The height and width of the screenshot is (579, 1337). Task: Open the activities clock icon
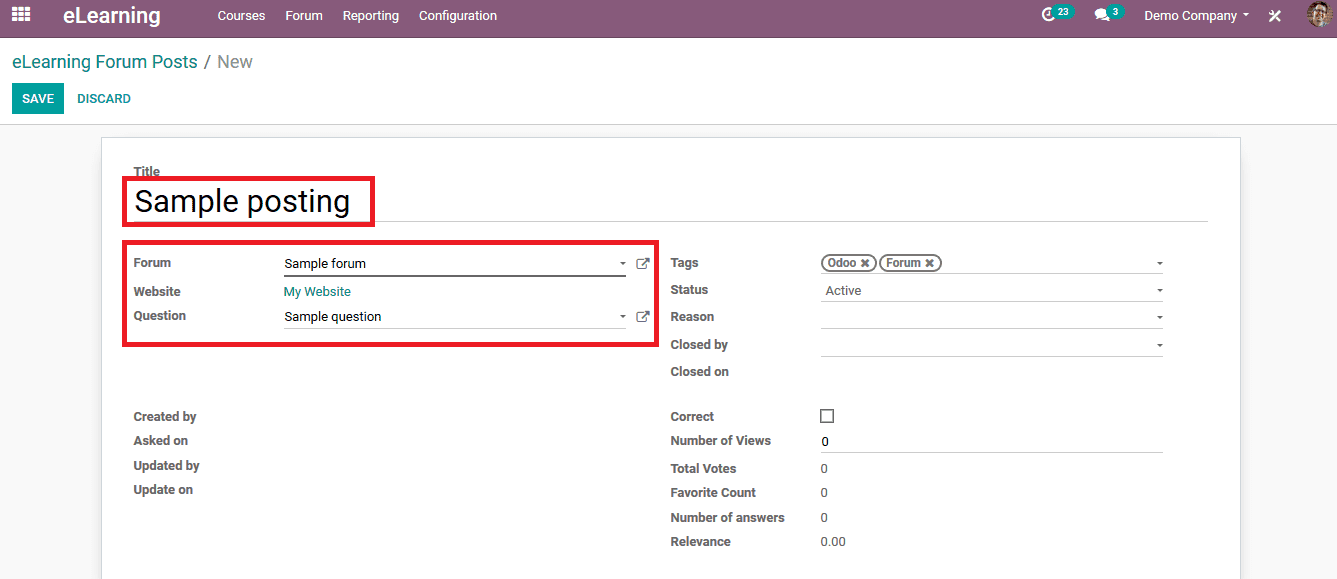[x=1049, y=15]
